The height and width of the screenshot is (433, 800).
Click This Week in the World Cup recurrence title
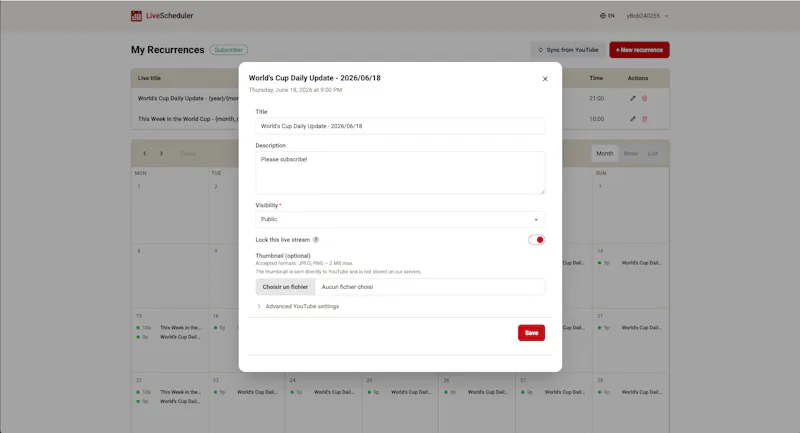[188, 119]
